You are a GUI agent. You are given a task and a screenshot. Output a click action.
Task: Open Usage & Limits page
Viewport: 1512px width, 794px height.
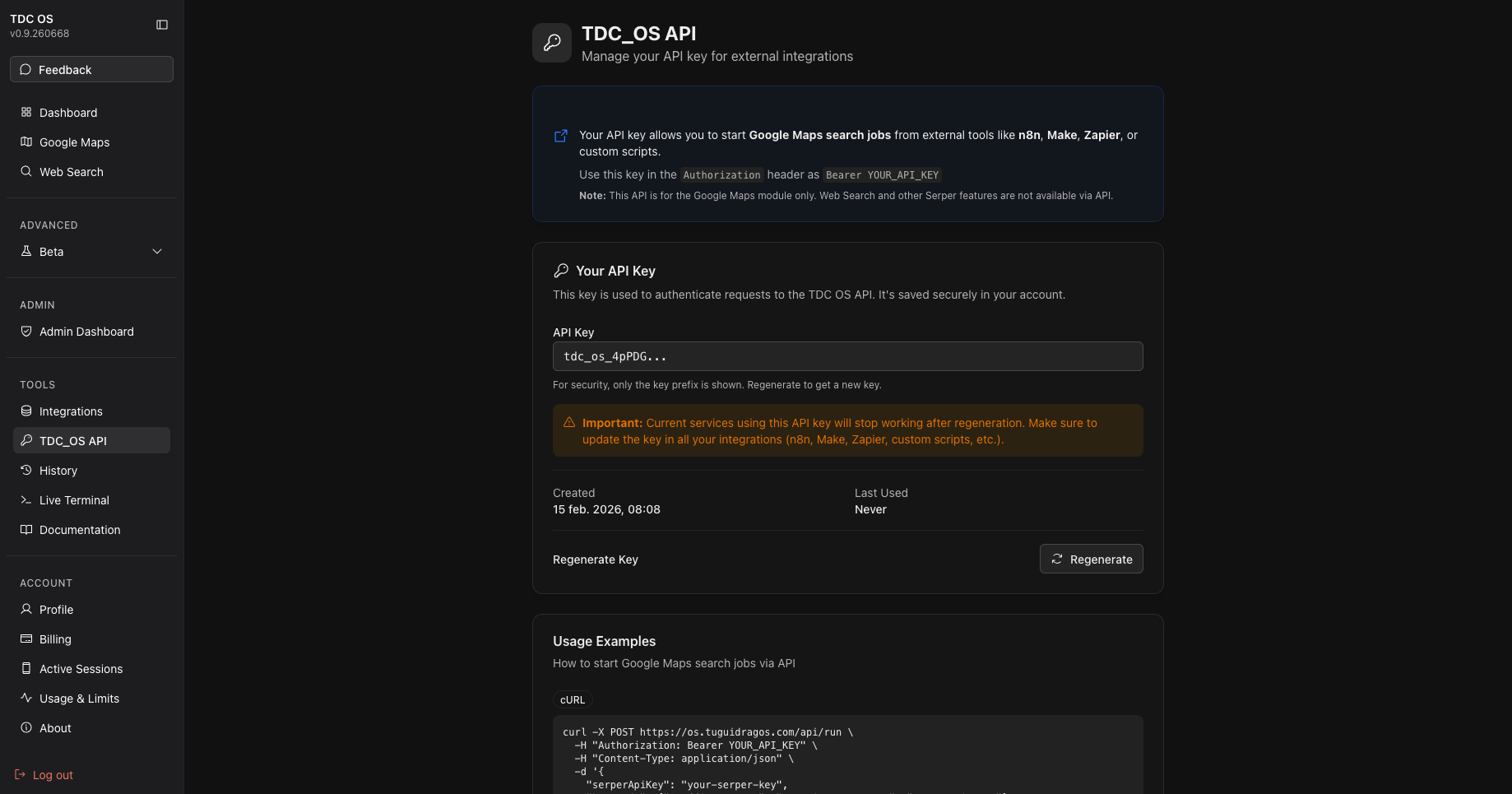pyautogui.click(x=91, y=698)
